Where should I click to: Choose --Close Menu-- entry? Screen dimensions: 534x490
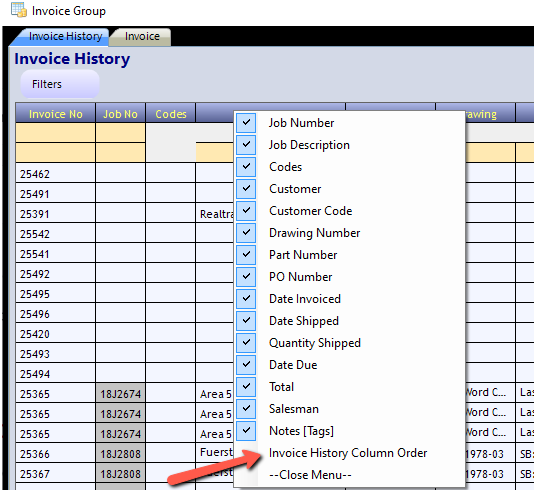(310, 475)
